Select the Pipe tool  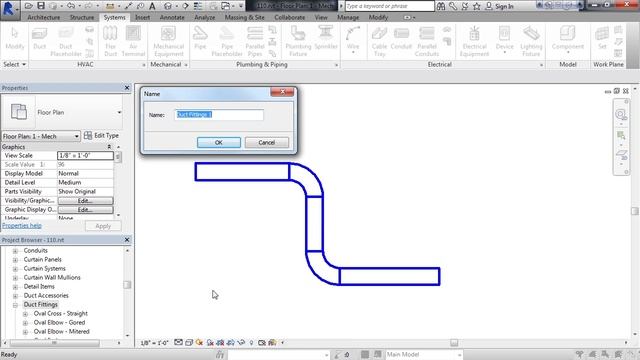[x=200, y=39]
